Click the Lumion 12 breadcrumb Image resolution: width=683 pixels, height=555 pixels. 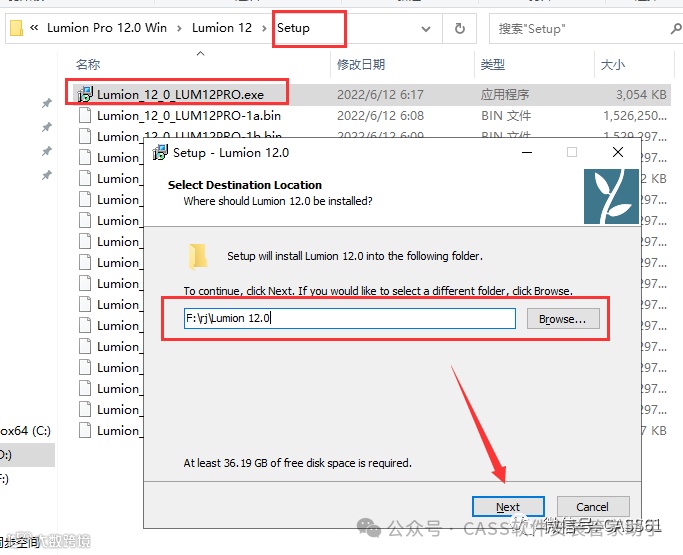click(222, 28)
